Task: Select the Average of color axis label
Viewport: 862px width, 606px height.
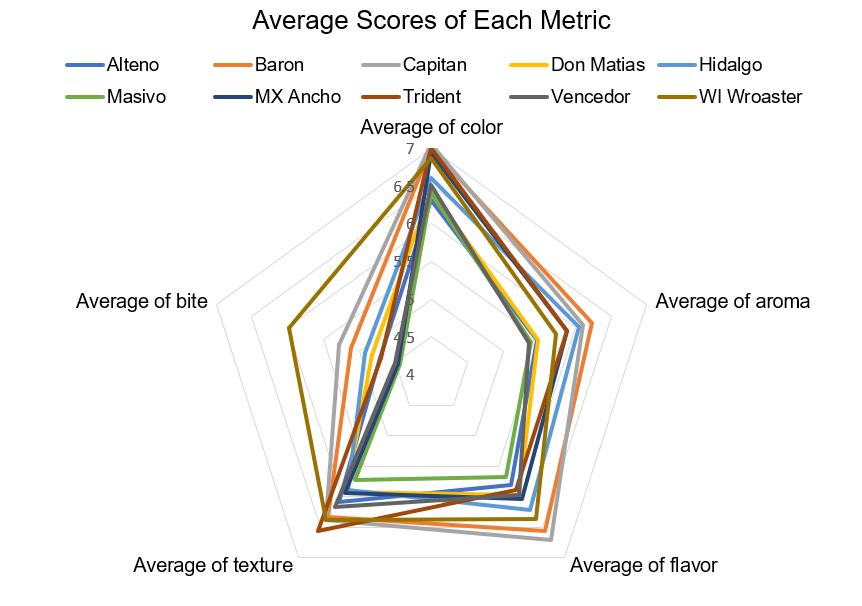Action: click(431, 127)
